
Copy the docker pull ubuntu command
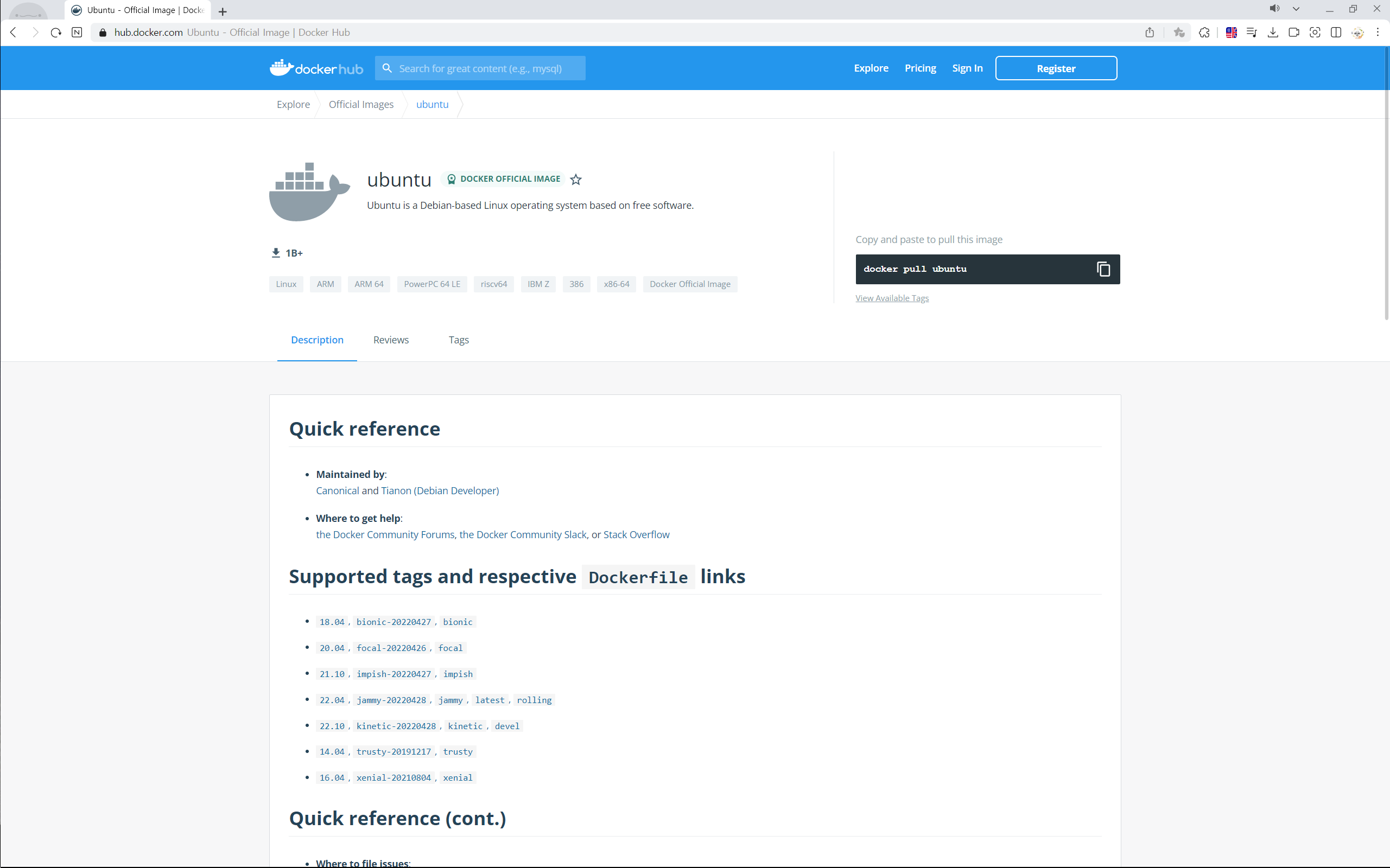pos(1103,269)
